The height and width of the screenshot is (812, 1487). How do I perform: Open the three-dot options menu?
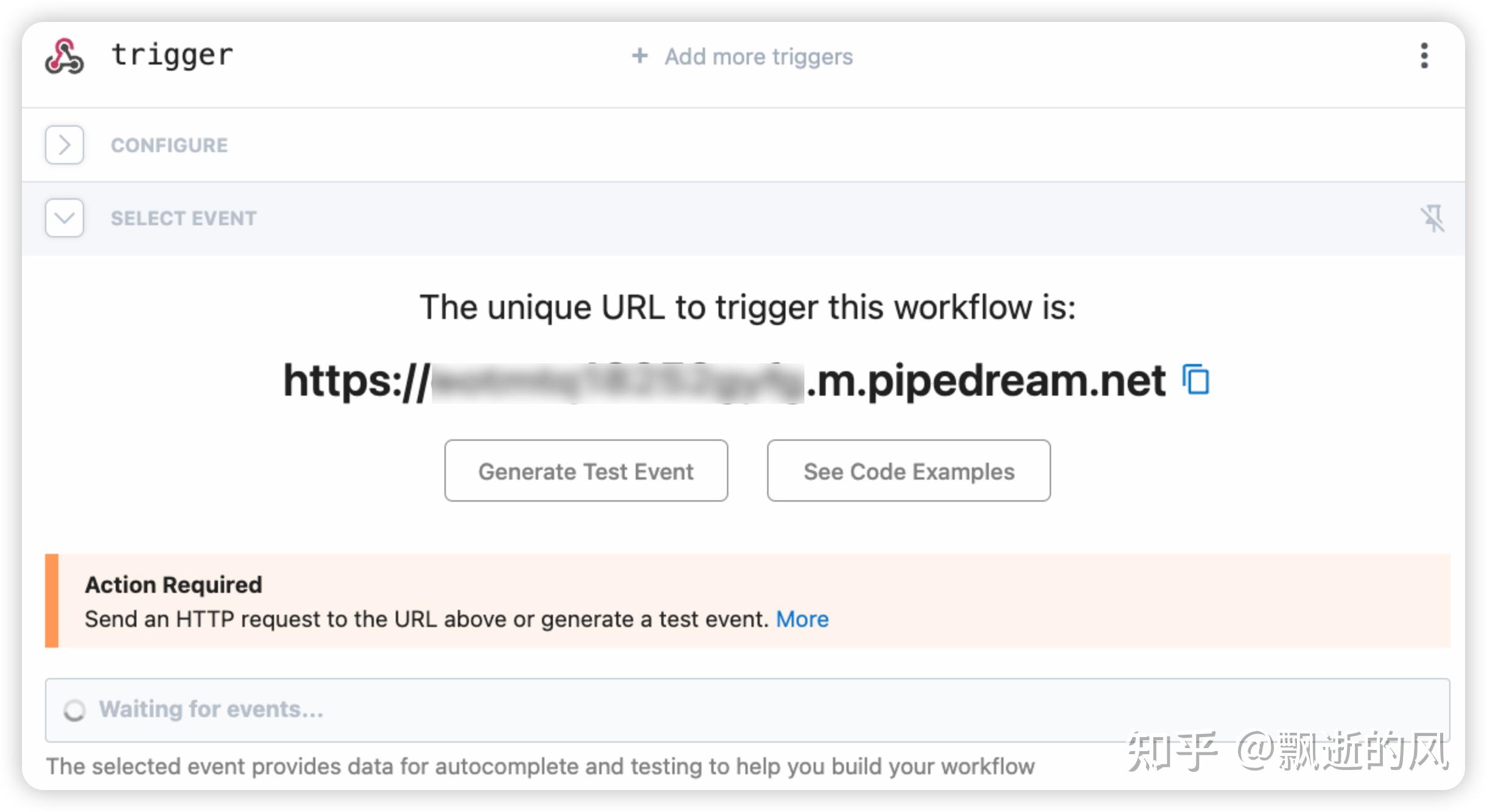(x=1424, y=56)
